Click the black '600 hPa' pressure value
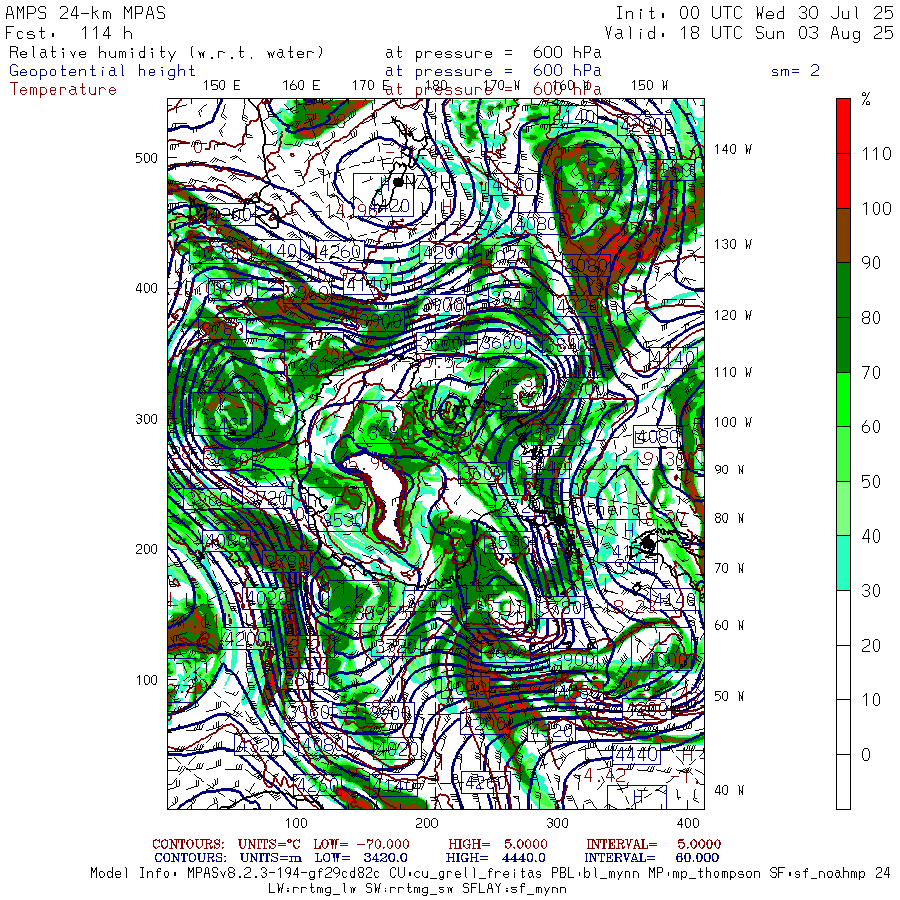Screen dimensions: 900x900 pyautogui.click(x=567, y=53)
